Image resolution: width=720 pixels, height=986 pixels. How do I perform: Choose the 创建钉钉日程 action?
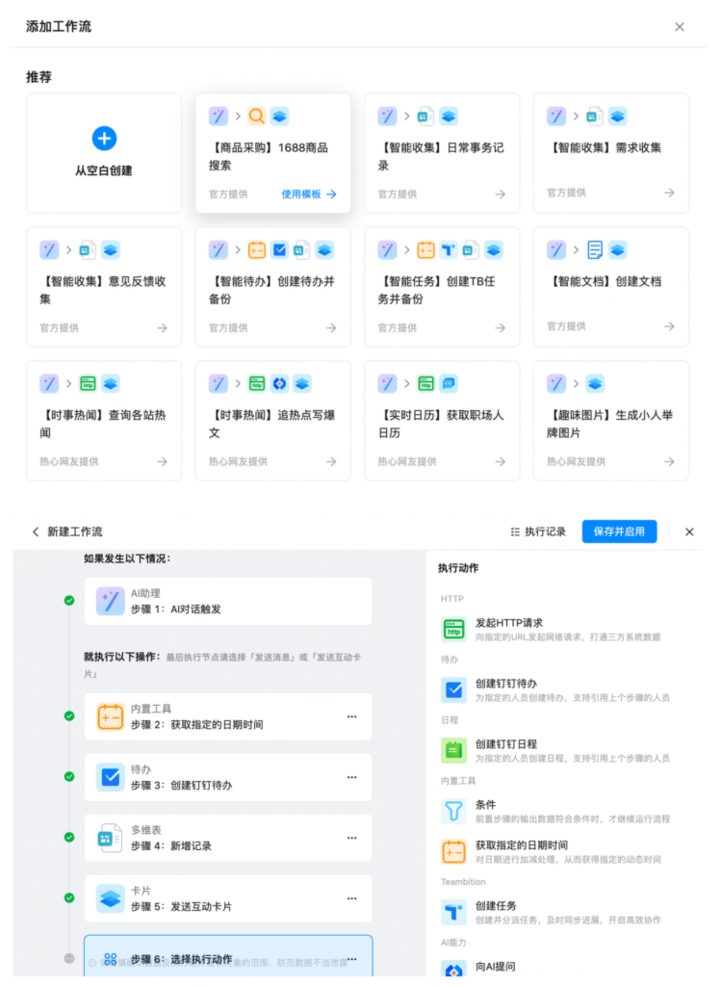557,751
